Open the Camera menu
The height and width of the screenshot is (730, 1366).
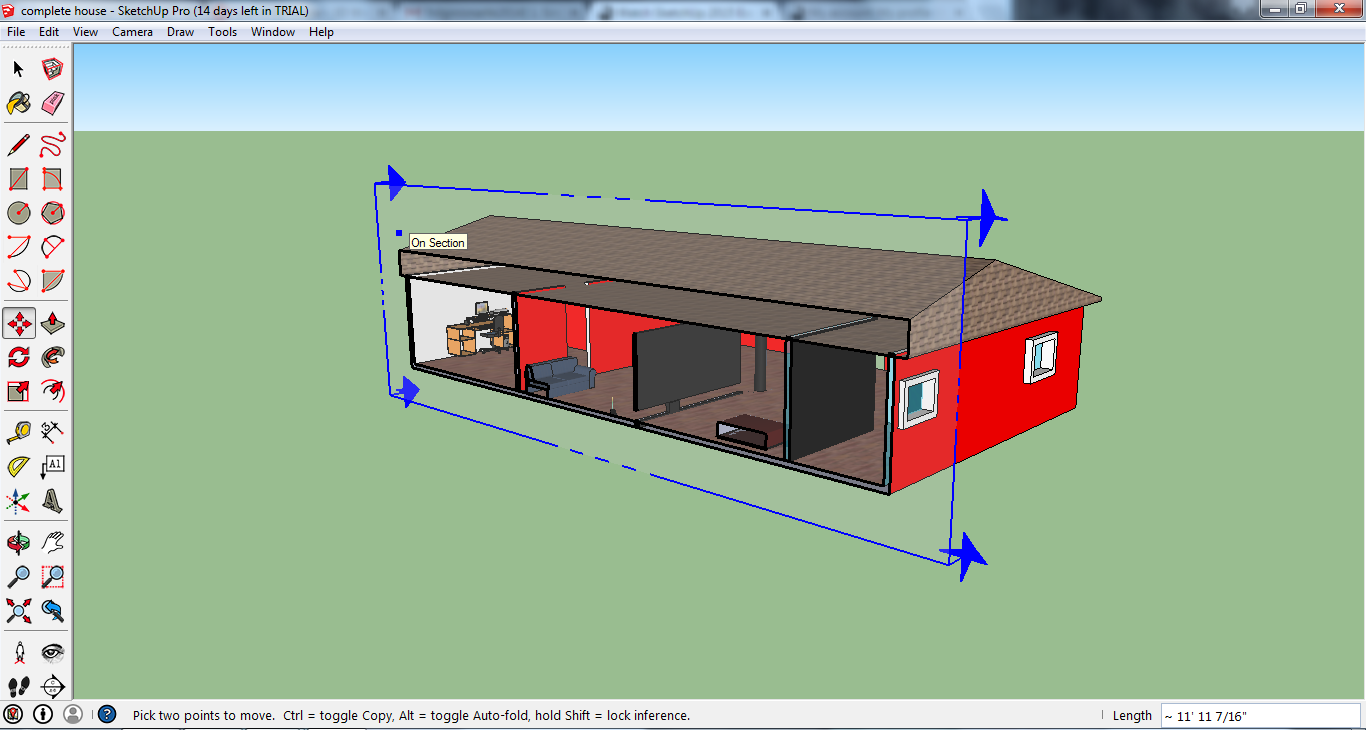pyautogui.click(x=132, y=31)
